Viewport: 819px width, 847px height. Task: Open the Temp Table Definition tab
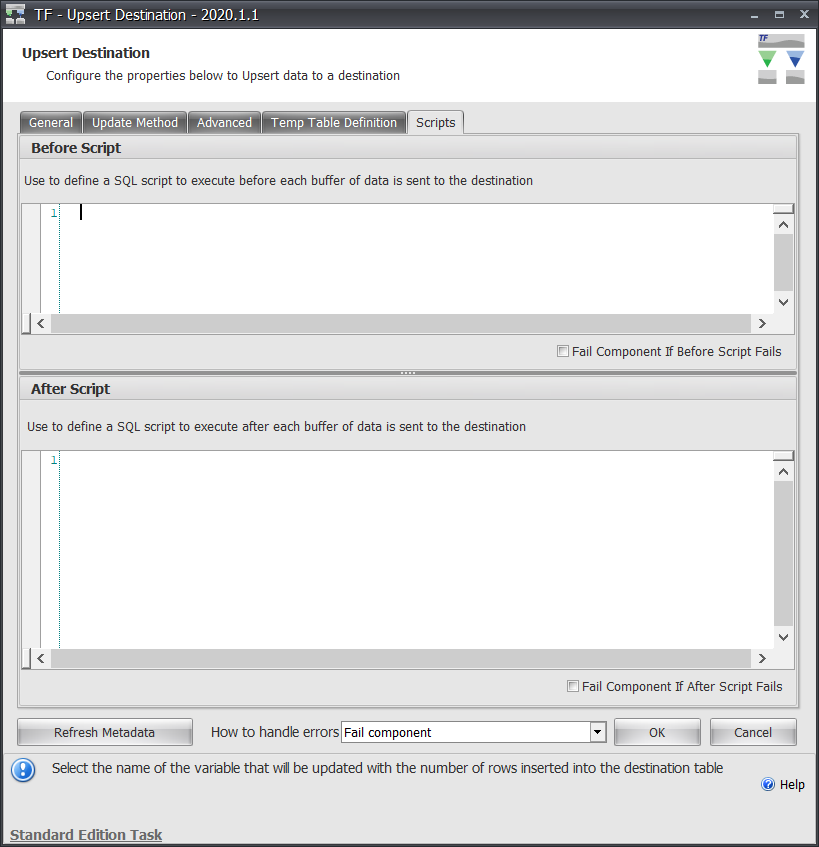click(334, 122)
